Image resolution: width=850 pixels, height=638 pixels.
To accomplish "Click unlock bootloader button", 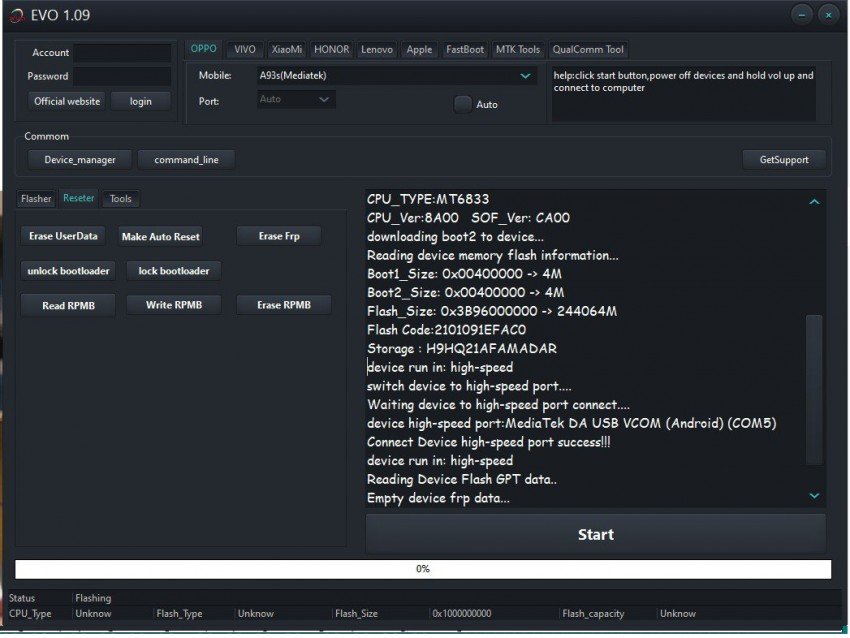I will click(x=69, y=271).
